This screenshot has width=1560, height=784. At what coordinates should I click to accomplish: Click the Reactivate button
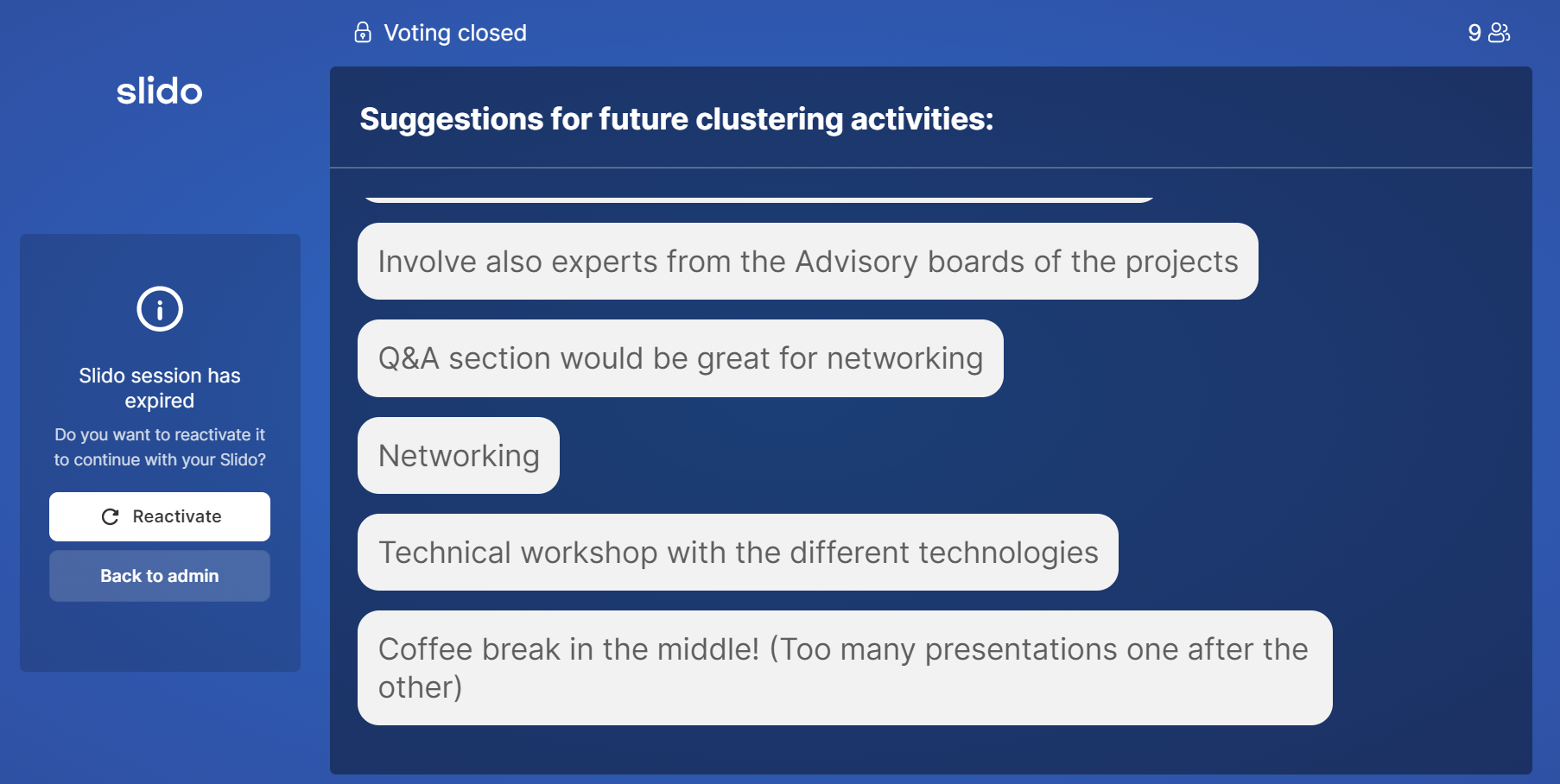[x=160, y=516]
